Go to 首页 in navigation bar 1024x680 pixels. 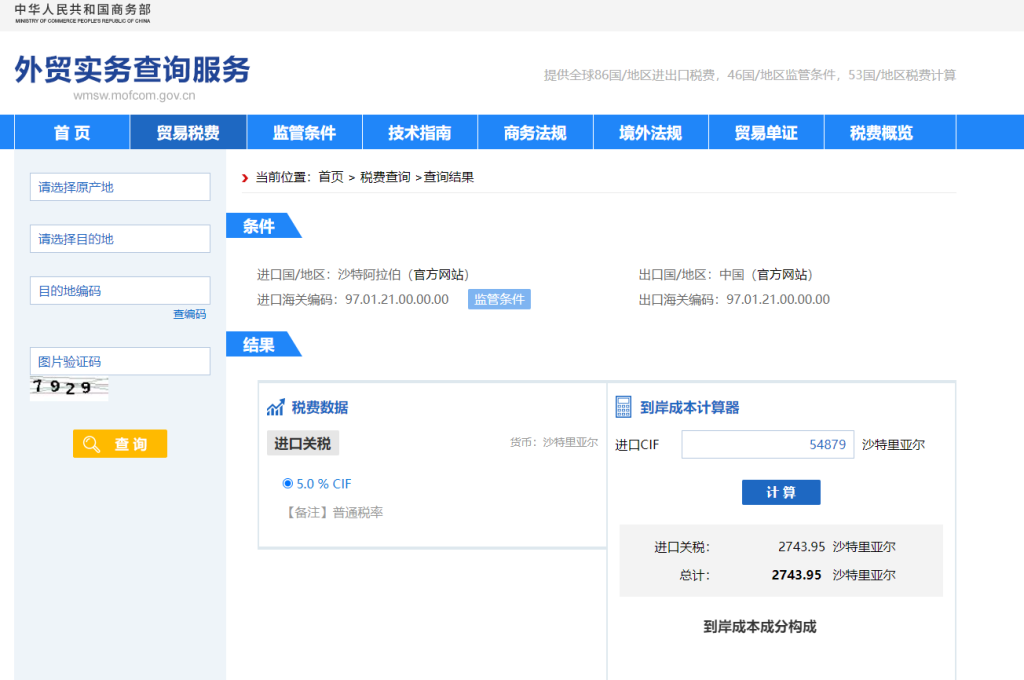click(72, 133)
